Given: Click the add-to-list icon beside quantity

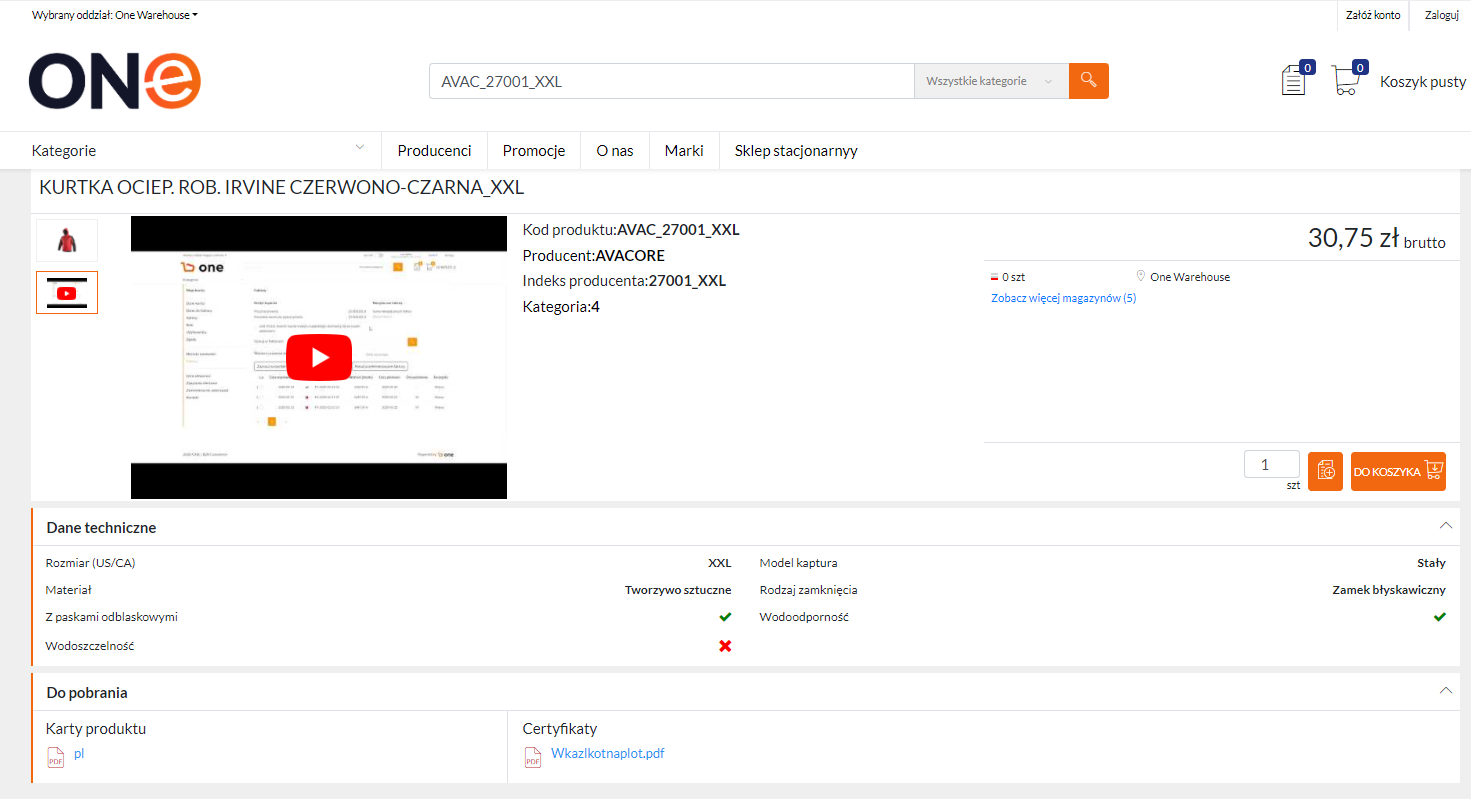Looking at the screenshot, I should [x=1325, y=471].
